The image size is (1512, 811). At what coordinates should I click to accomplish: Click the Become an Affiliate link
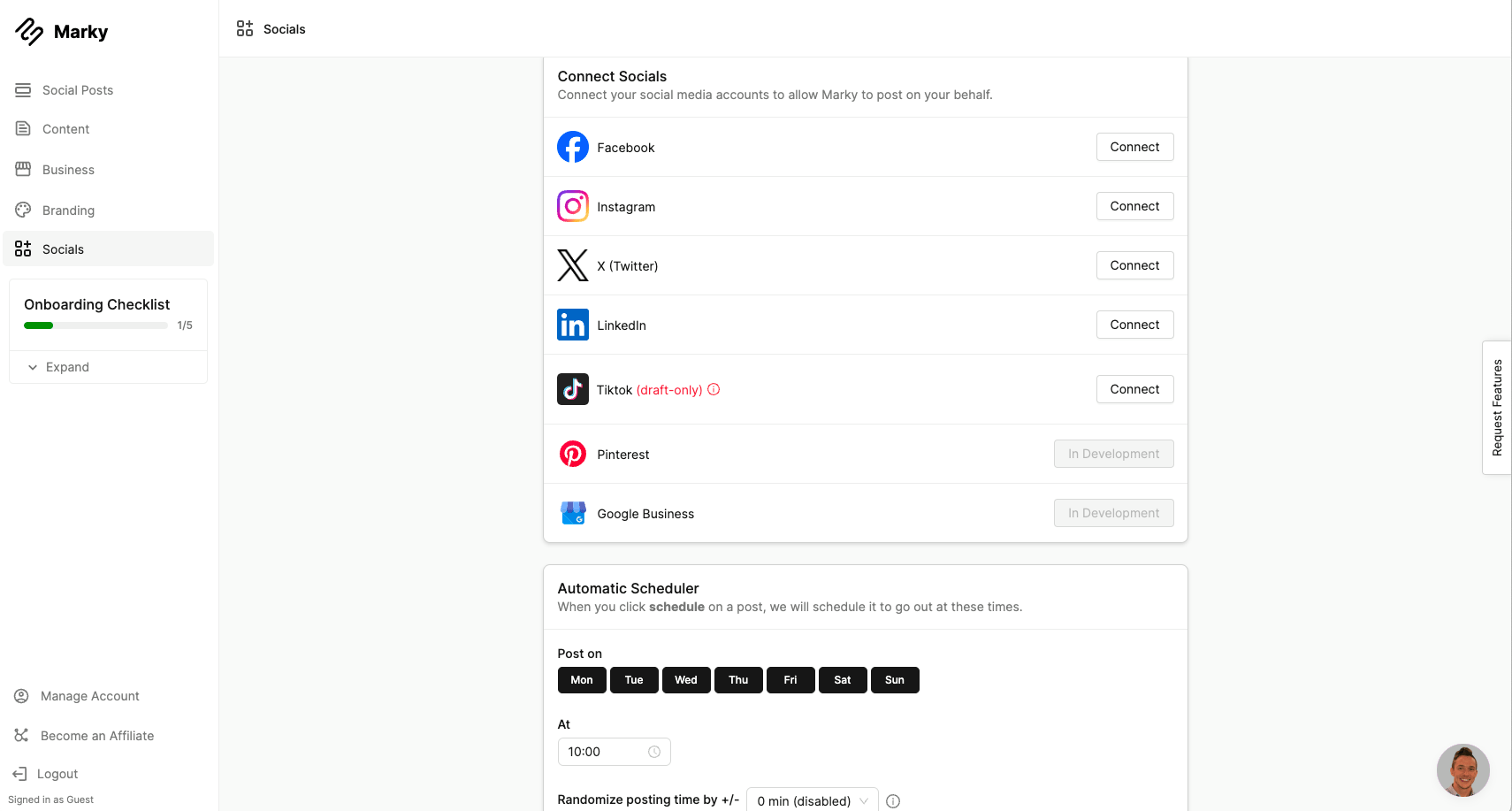pyautogui.click(x=96, y=736)
